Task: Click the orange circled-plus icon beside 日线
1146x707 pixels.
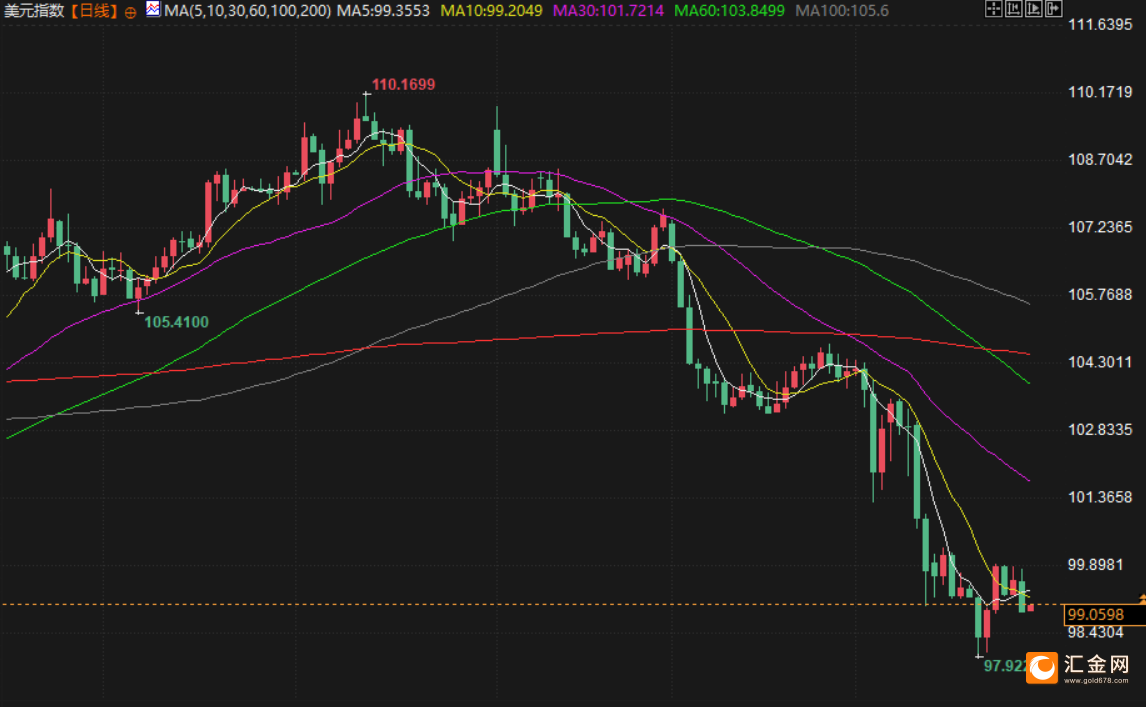Action: 130,12
